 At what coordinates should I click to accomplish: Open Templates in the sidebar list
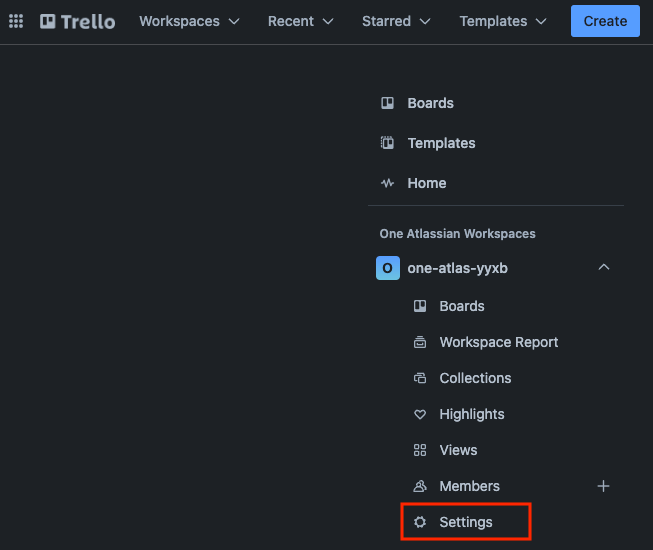441,143
